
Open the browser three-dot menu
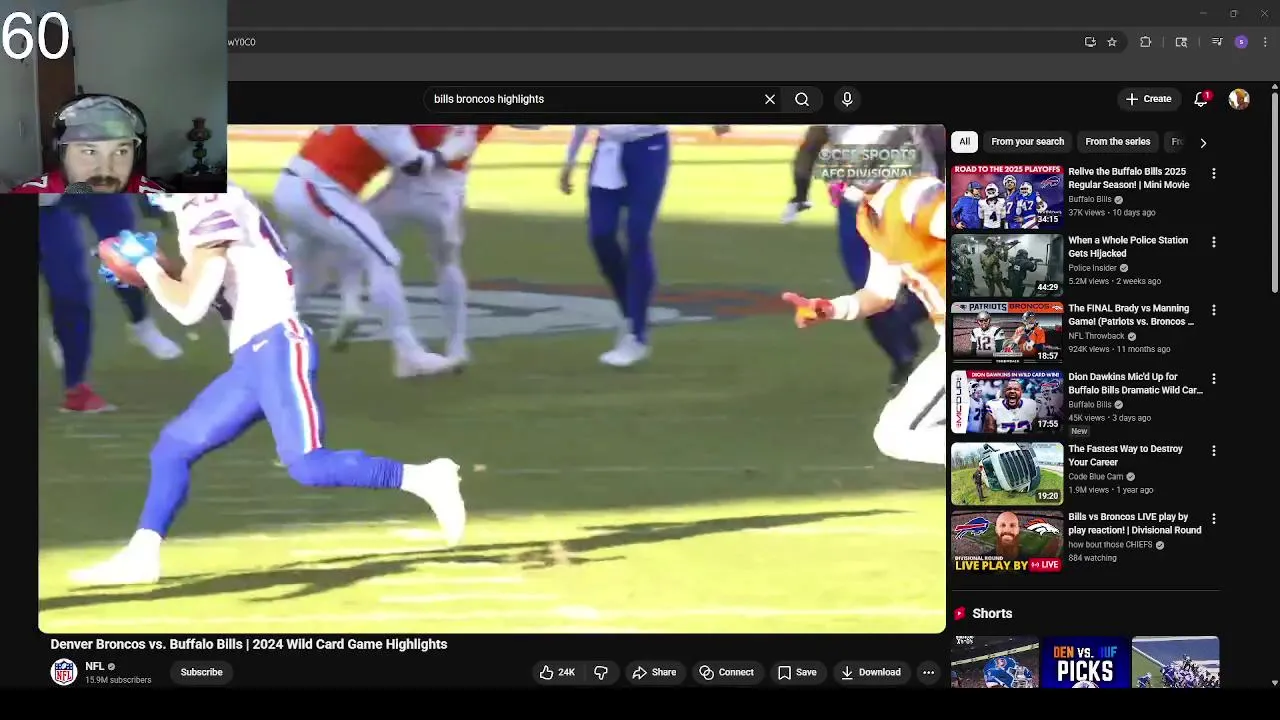click(x=1265, y=42)
